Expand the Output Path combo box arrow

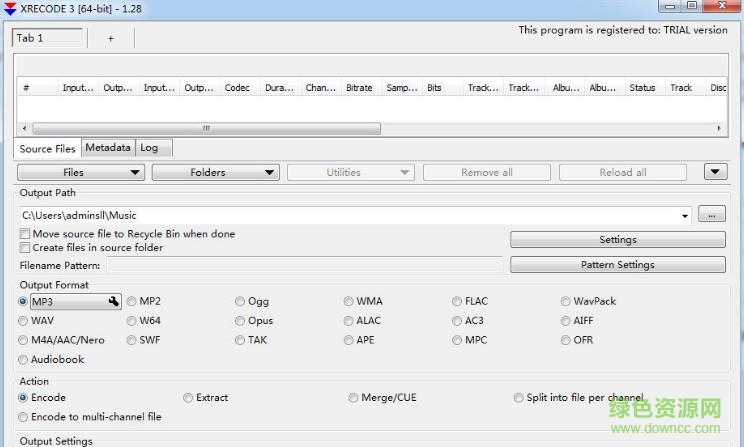point(685,216)
